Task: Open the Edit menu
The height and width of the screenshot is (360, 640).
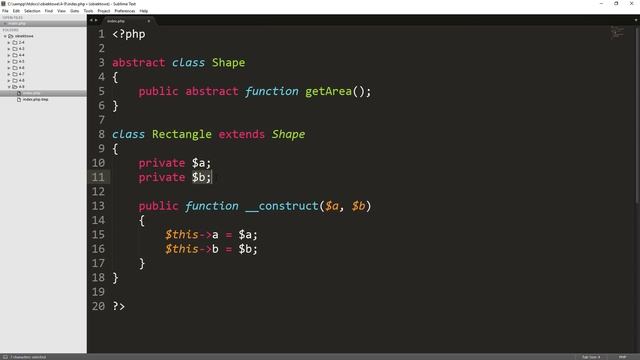Action: pos(16,11)
